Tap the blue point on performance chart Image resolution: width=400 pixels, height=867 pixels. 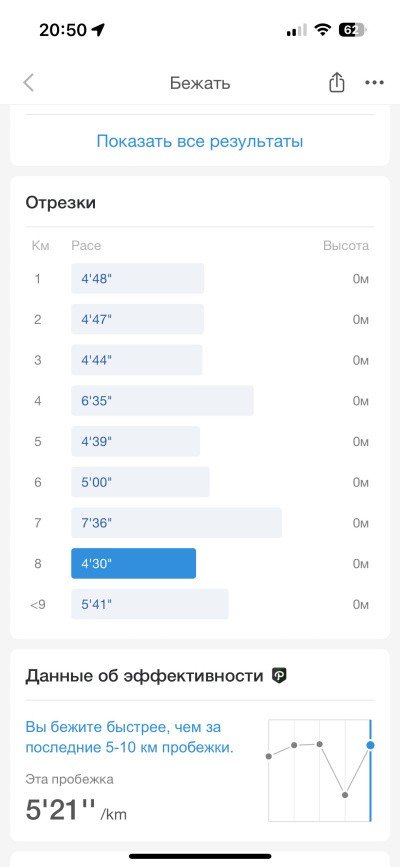tap(370, 745)
